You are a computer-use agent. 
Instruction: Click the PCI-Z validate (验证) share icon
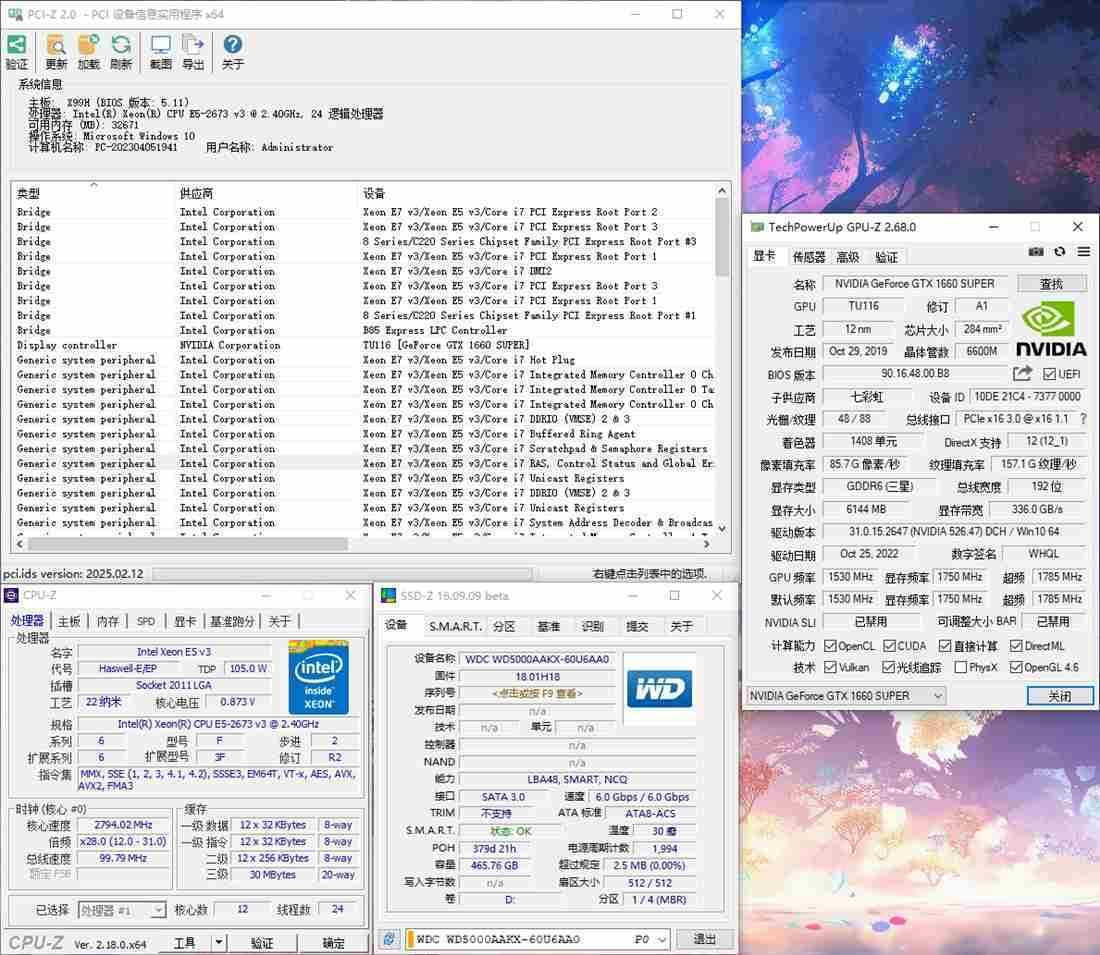[16, 45]
